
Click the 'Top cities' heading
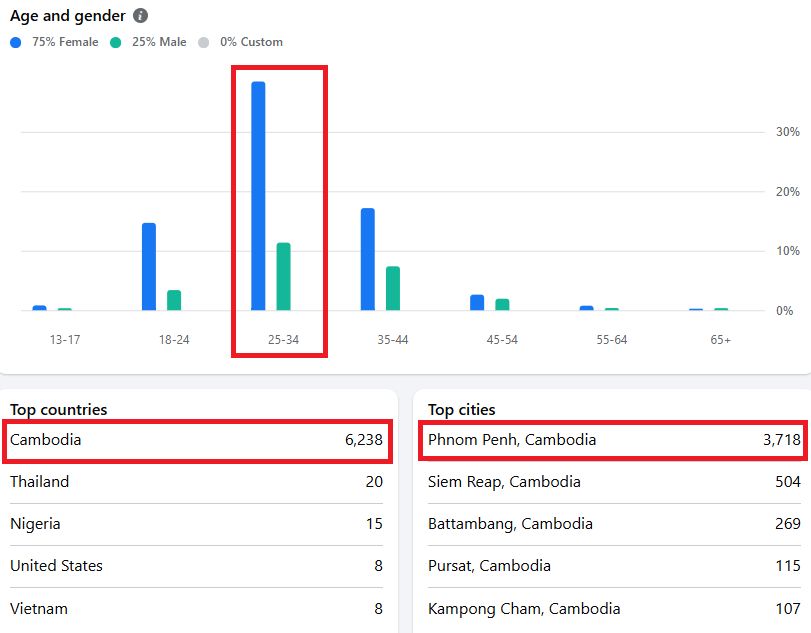click(461, 410)
